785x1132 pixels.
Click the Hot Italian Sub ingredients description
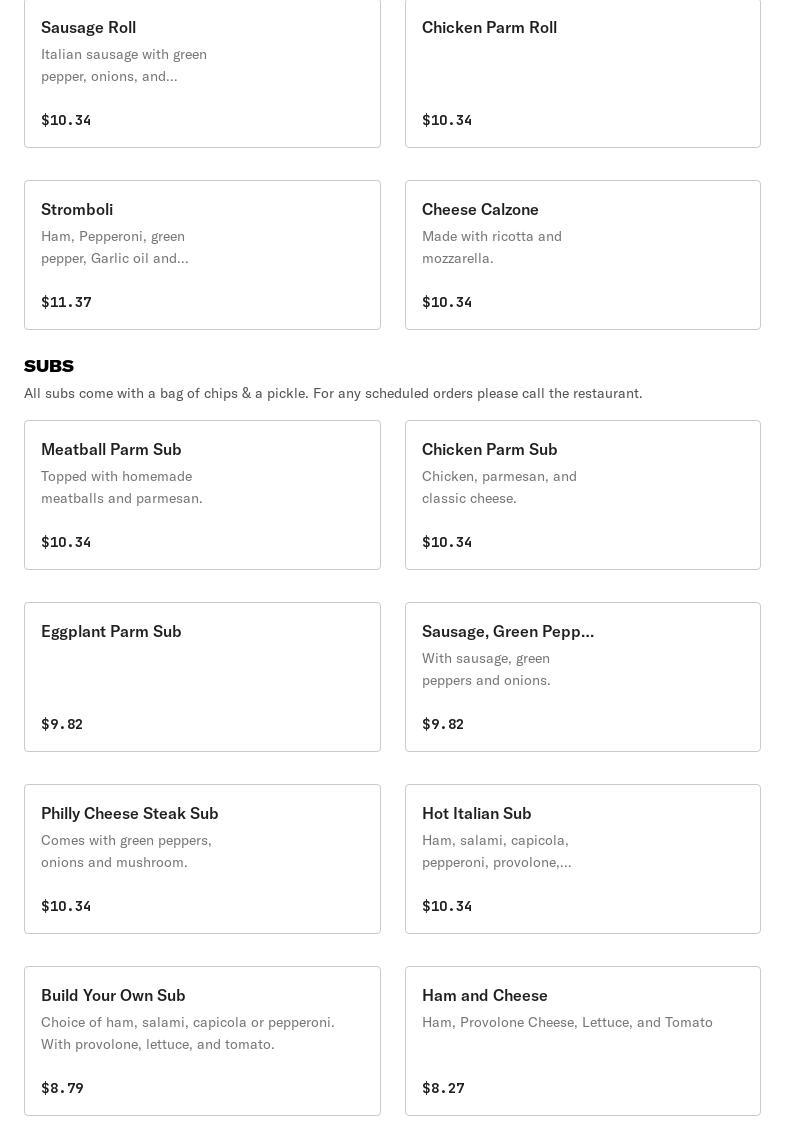[497, 851]
